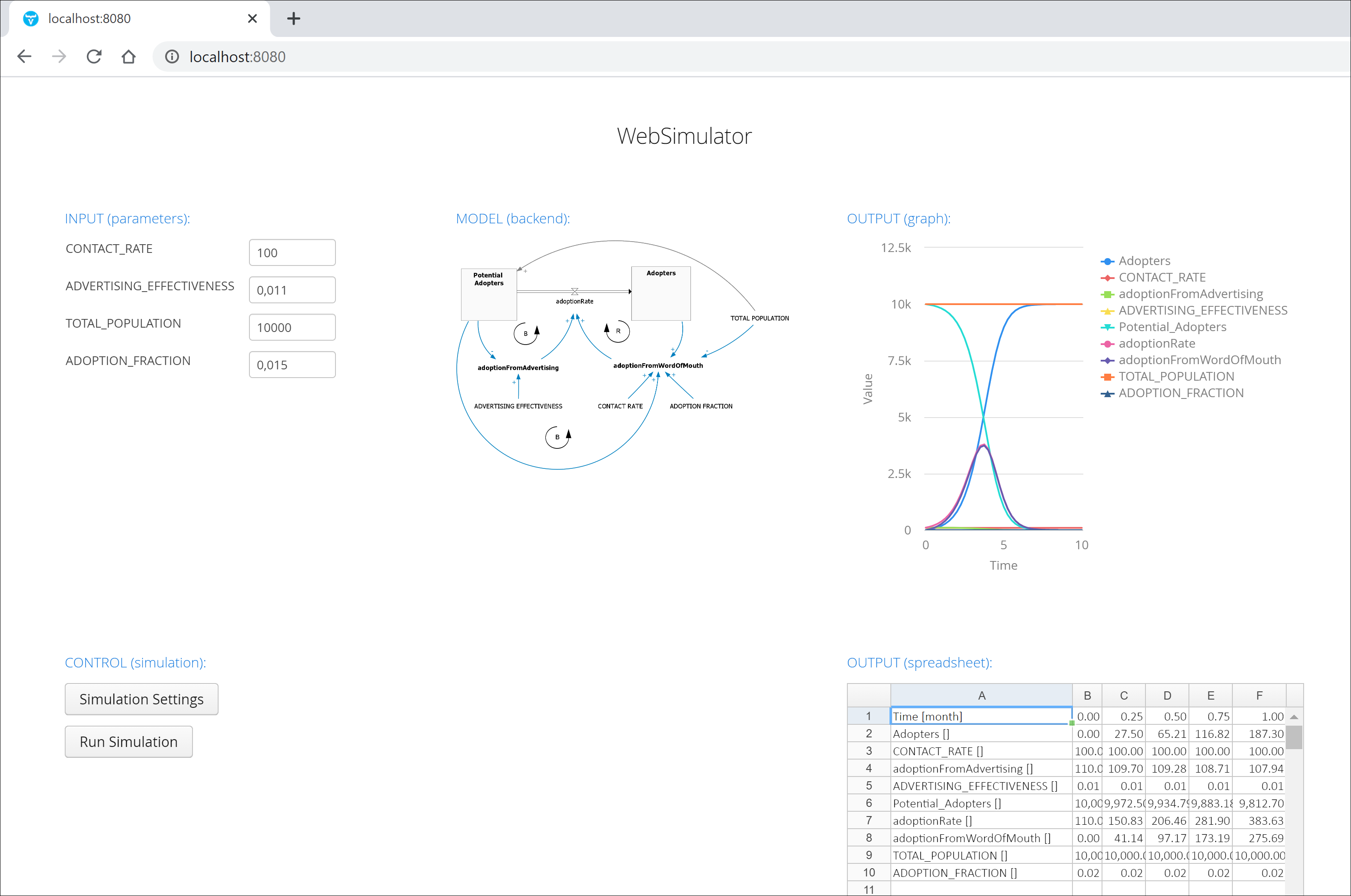The image size is (1351, 896).
Task: Click the browser forward arrow
Action: tap(59, 56)
